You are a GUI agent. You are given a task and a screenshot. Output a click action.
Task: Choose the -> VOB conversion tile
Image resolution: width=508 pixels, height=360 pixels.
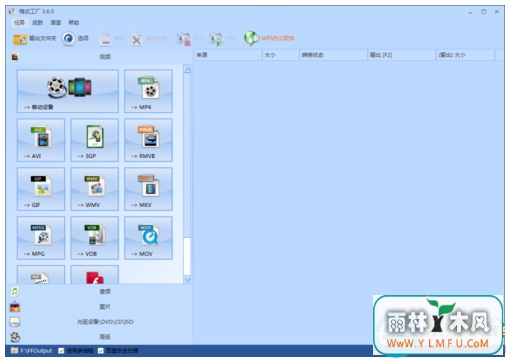click(x=94, y=238)
